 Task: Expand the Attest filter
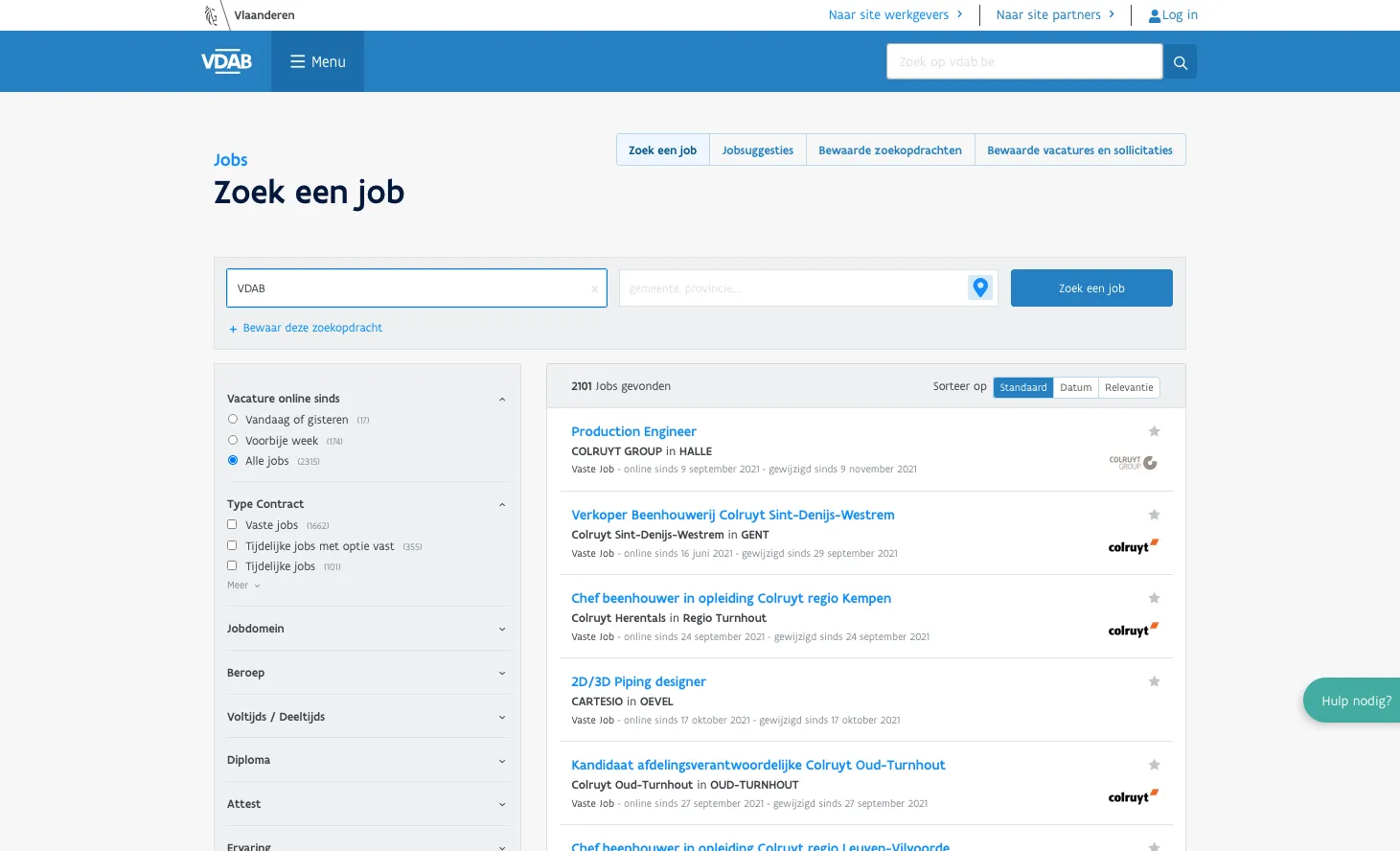[x=367, y=804]
